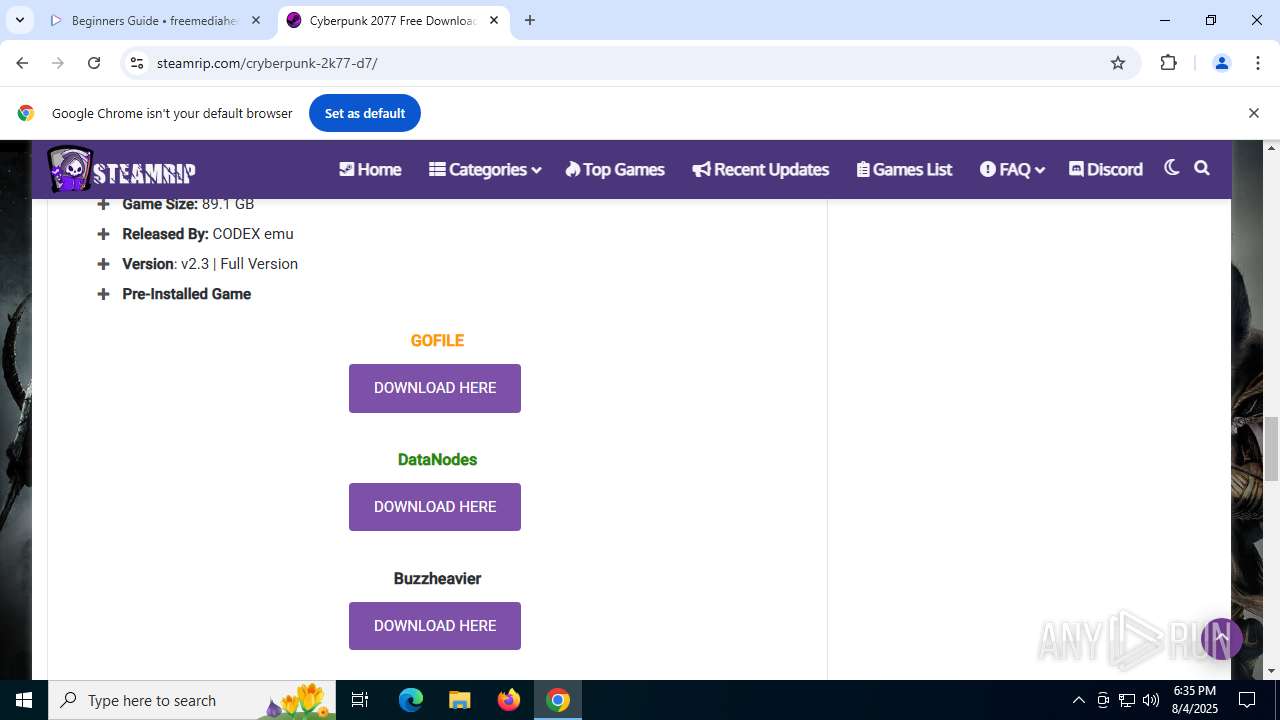Image resolution: width=1280 pixels, height=720 pixels.
Task: Click GOFILE Download Here button
Action: (x=435, y=388)
